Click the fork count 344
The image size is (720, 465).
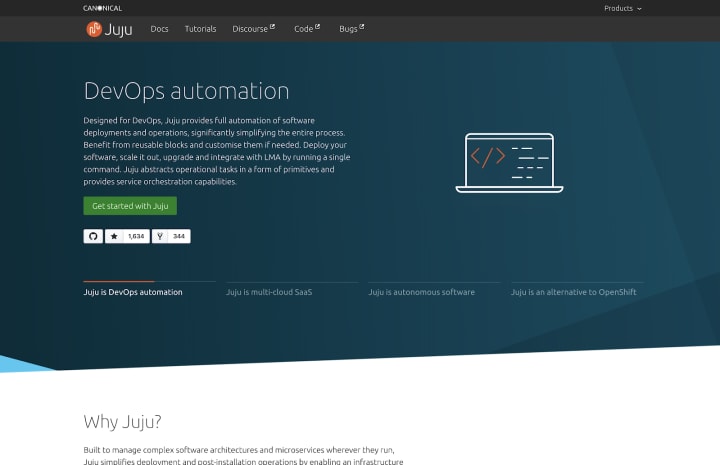[179, 236]
